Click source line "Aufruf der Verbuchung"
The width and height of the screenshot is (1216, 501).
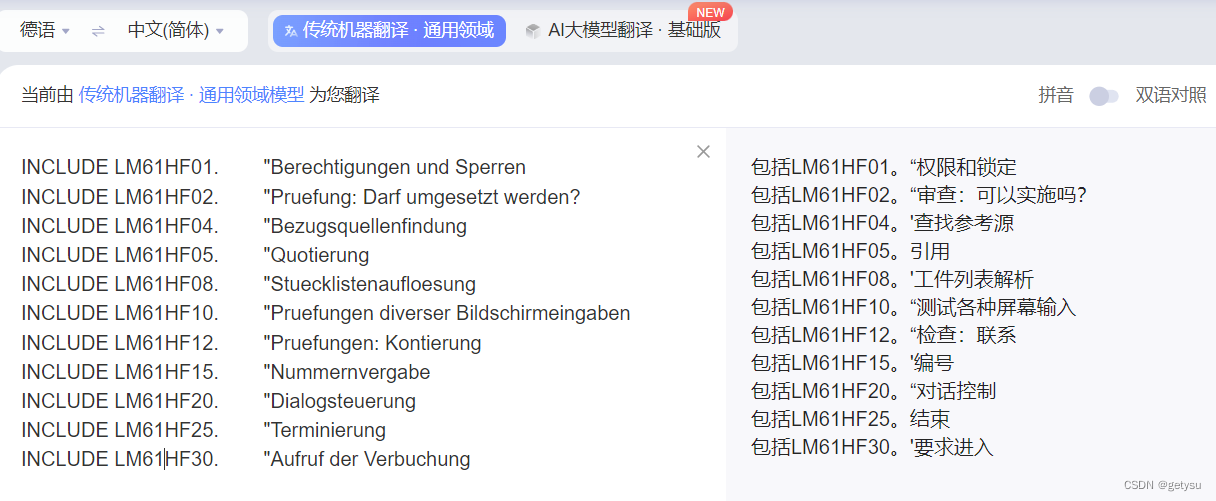(366, 459)
